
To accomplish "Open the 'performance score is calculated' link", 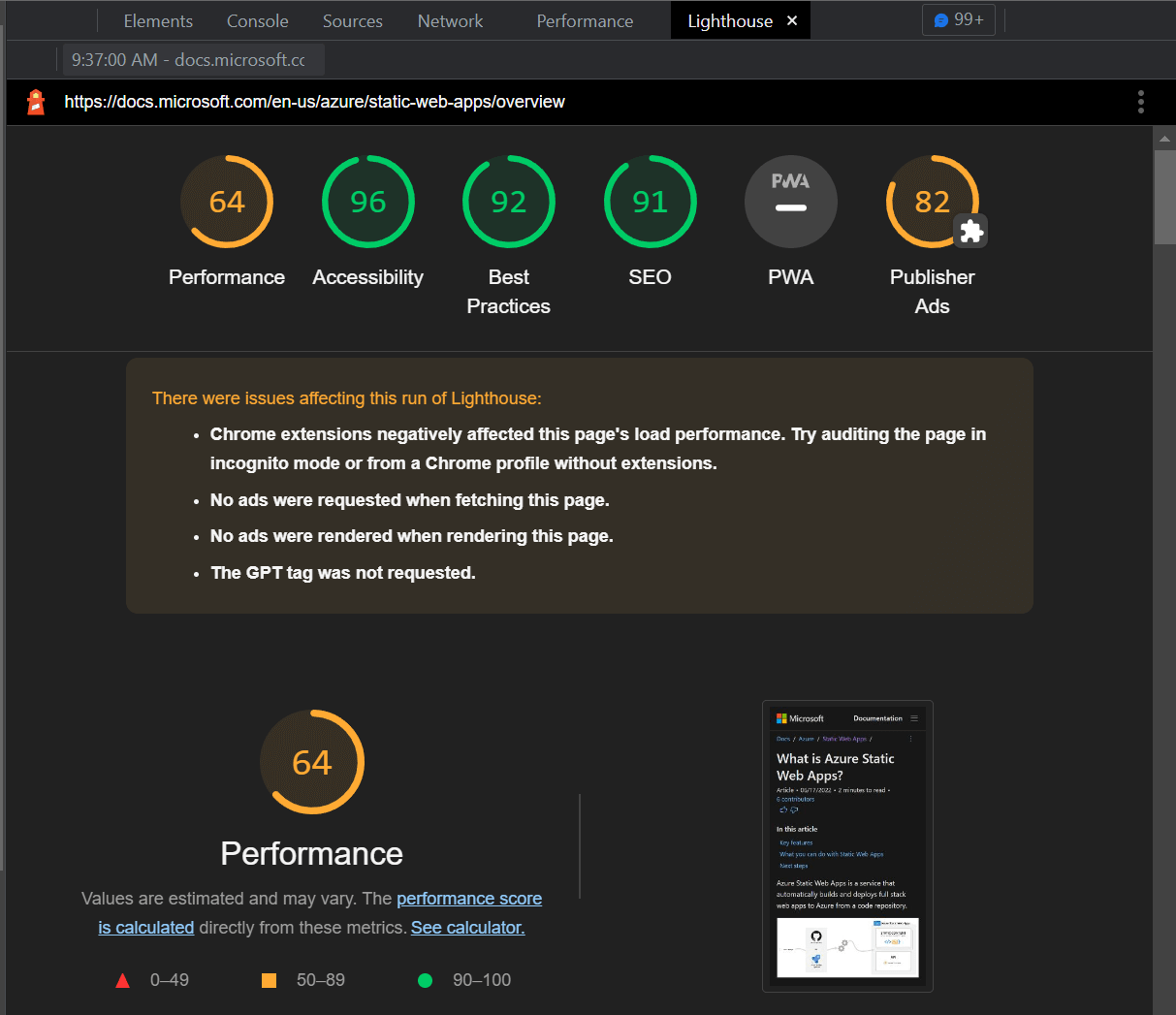I will pos(468,899).
